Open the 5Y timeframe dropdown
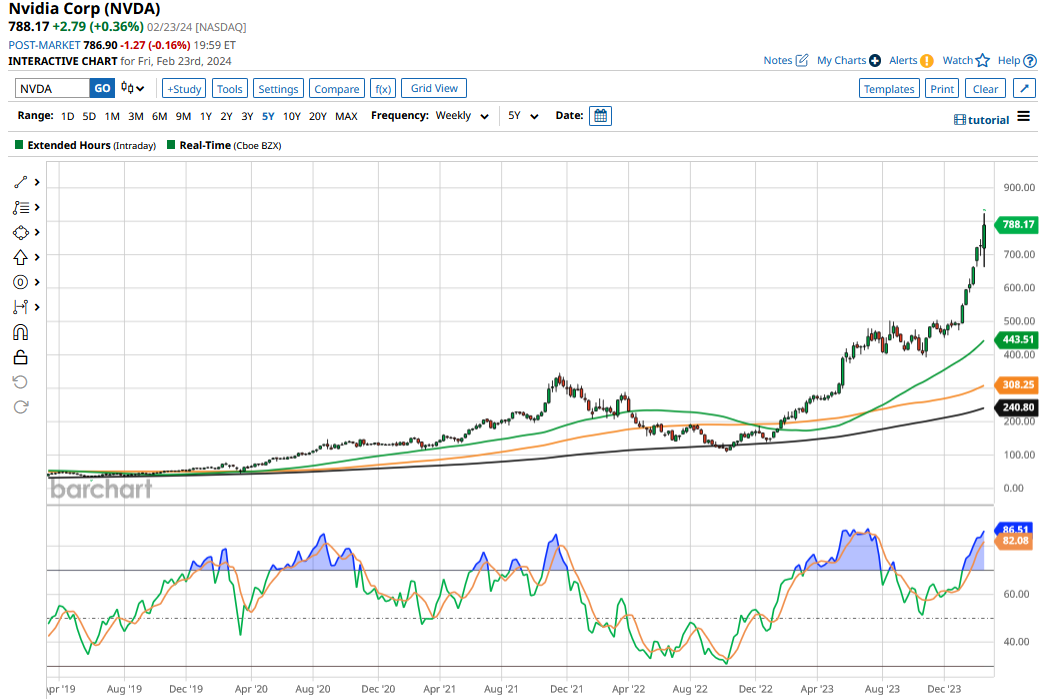 [520, 115]
